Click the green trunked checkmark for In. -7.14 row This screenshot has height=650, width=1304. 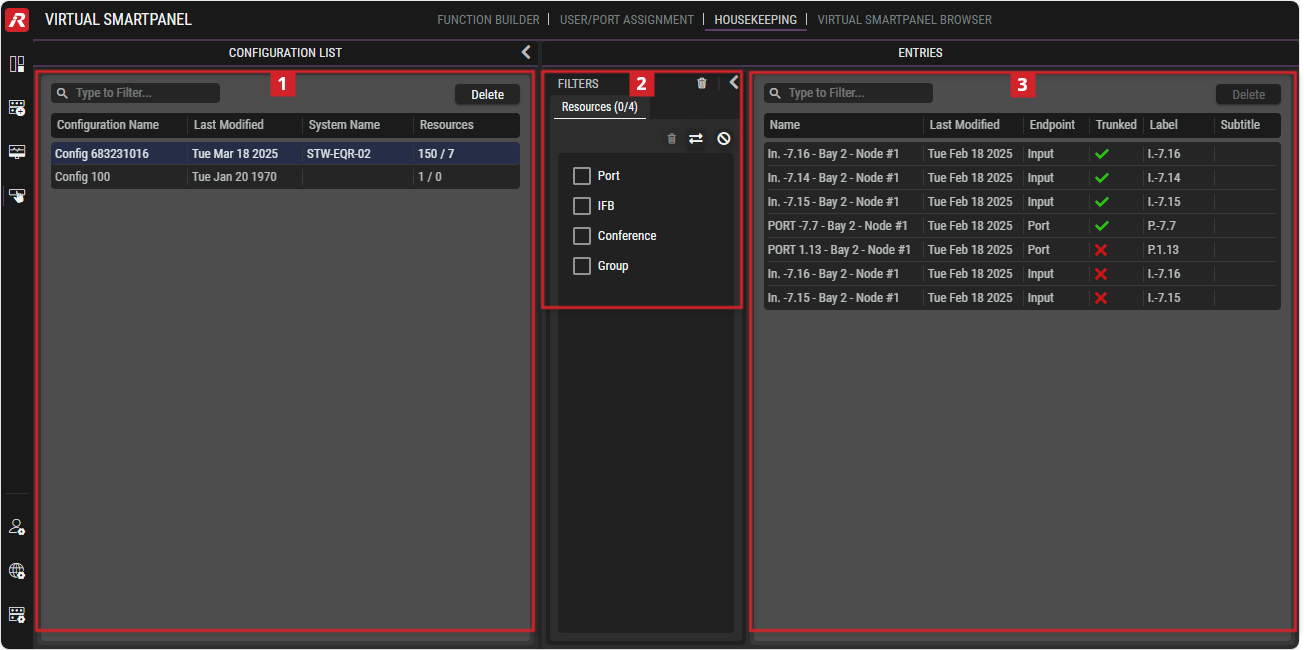(x=1102, y=178)
